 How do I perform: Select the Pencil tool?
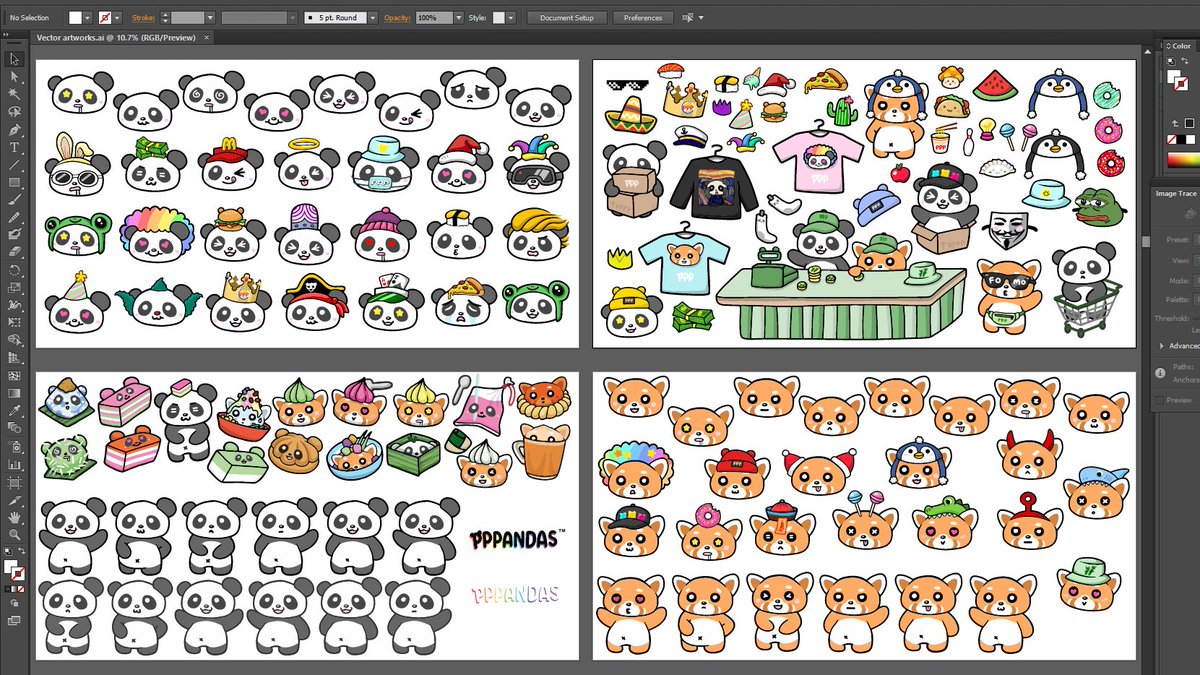[14, 217]
